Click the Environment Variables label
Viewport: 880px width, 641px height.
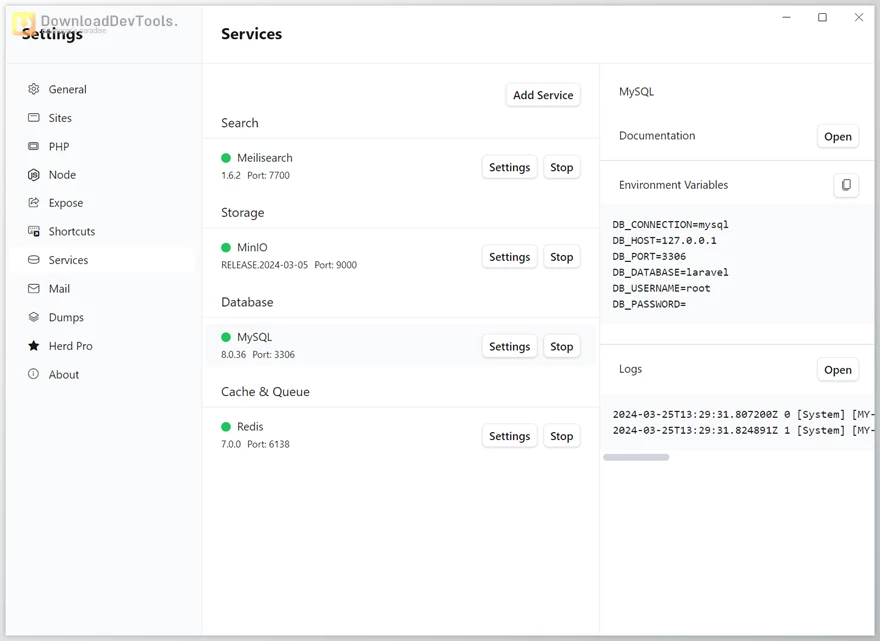(x=673, y=185)
